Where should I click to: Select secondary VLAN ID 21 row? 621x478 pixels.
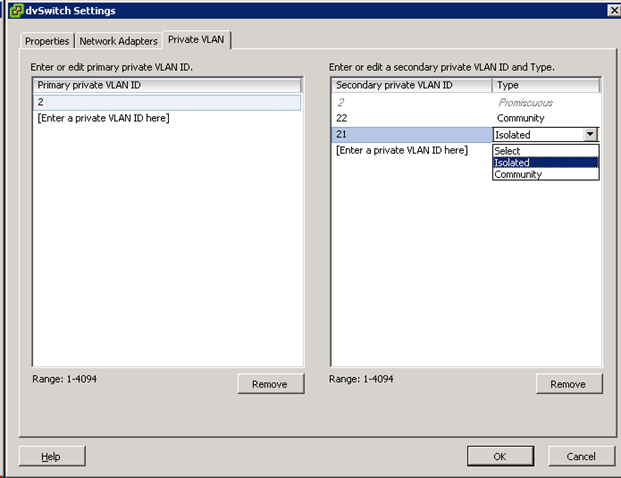click(410, 134)
